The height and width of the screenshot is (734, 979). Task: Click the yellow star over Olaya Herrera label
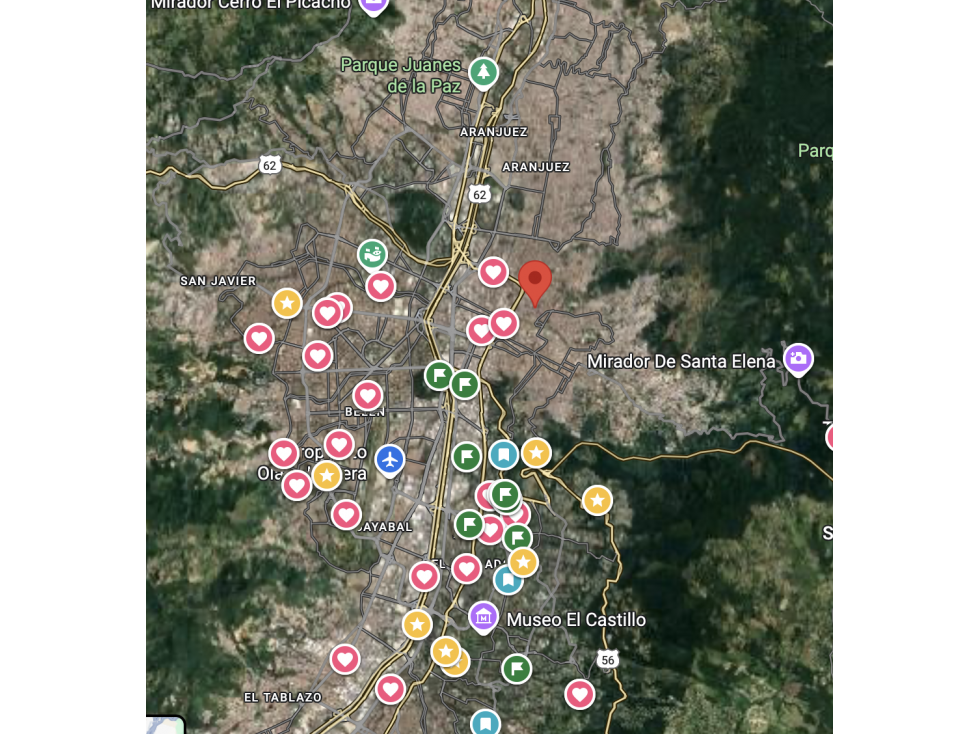pos(327,476)
